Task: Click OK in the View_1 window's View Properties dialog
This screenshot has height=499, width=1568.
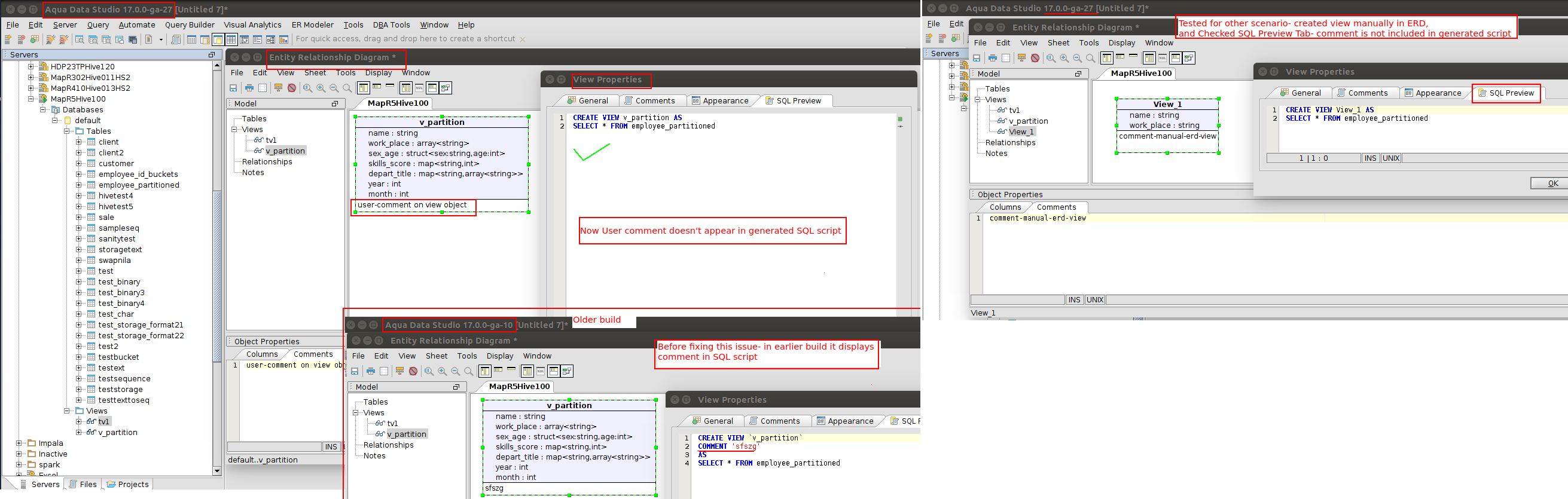Action: click(1549, 183)
